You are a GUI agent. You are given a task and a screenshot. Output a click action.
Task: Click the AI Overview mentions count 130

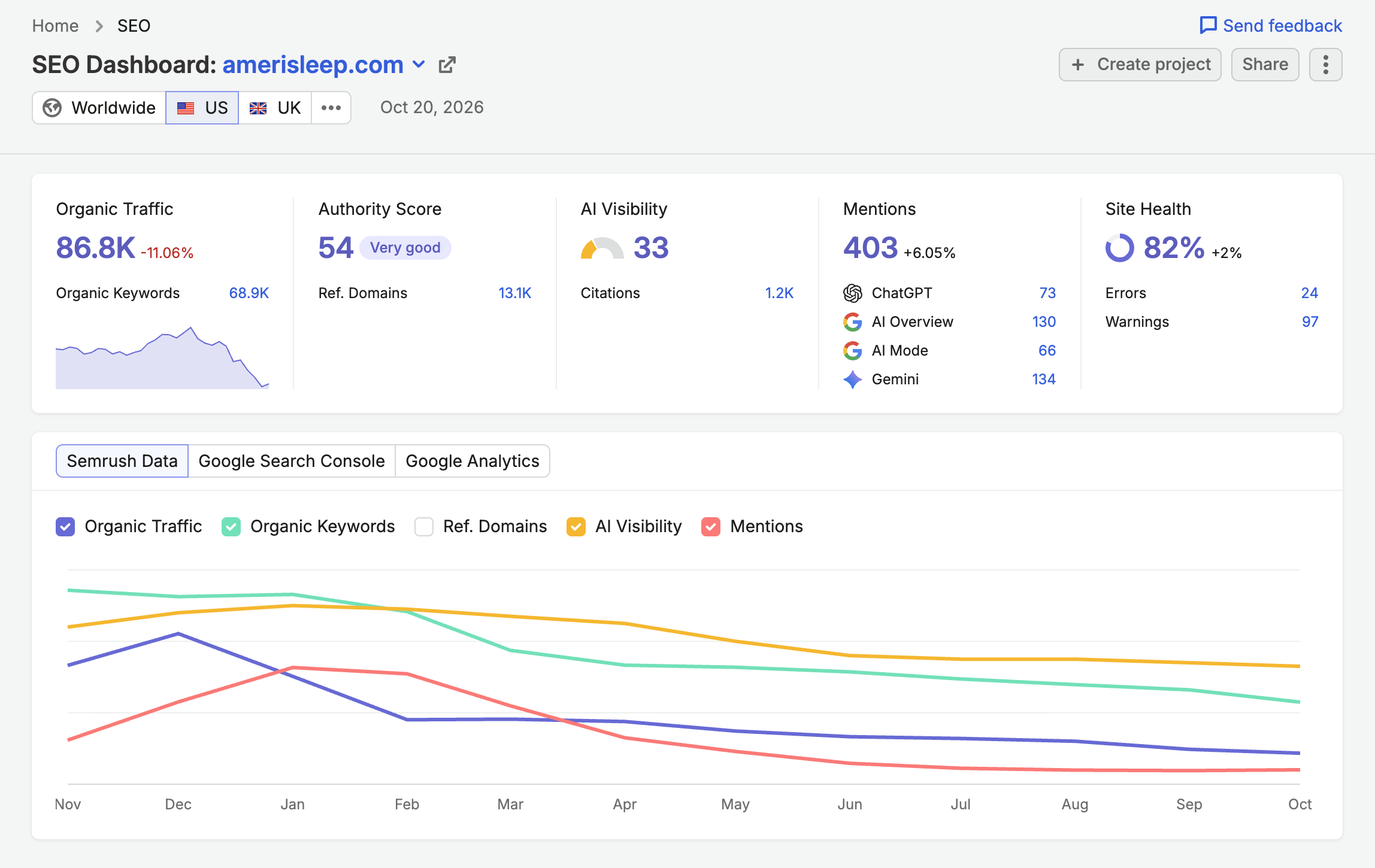click(1044, 321)
